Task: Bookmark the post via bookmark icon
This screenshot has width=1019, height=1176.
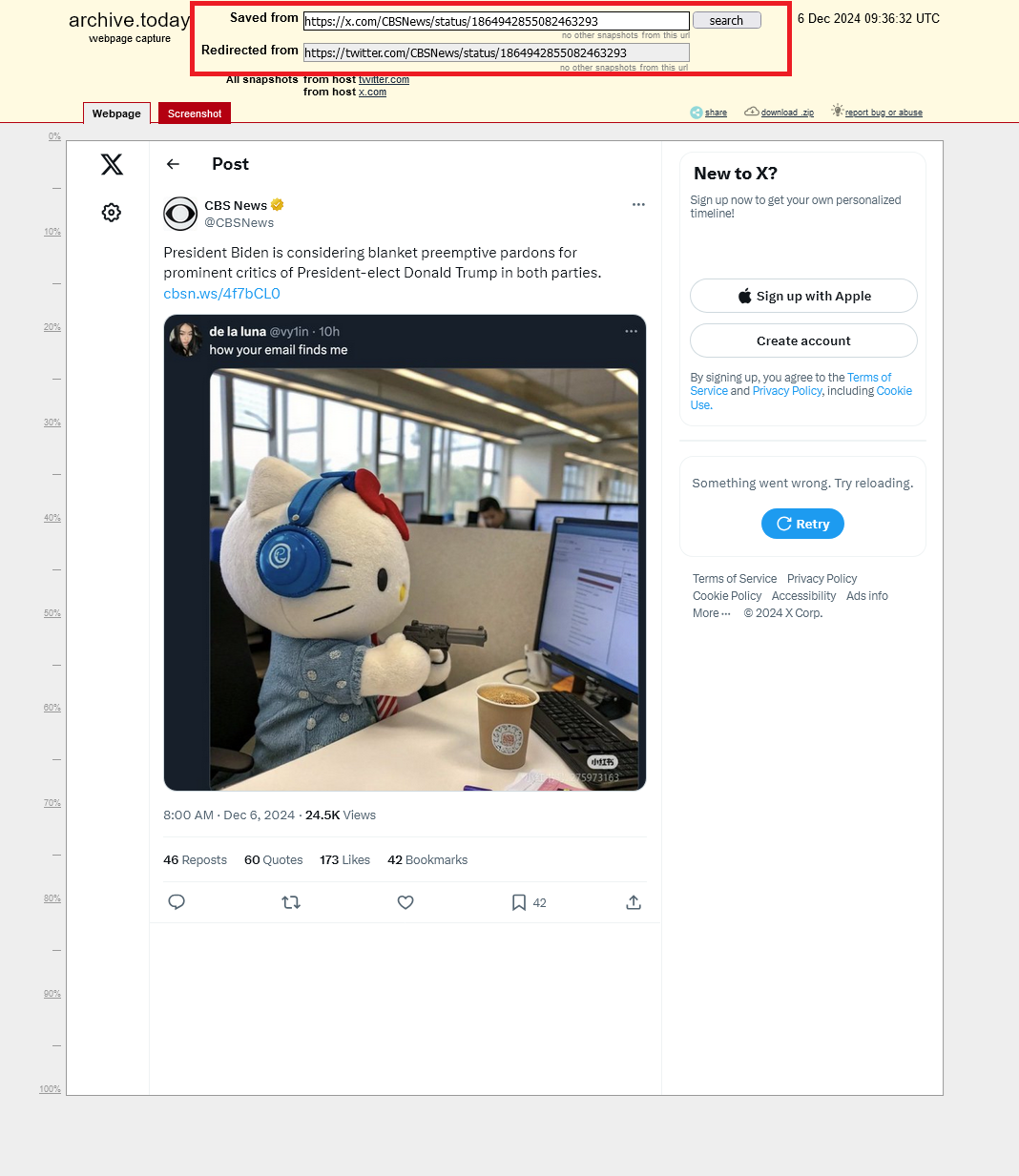Action: (x=519, y=902)
